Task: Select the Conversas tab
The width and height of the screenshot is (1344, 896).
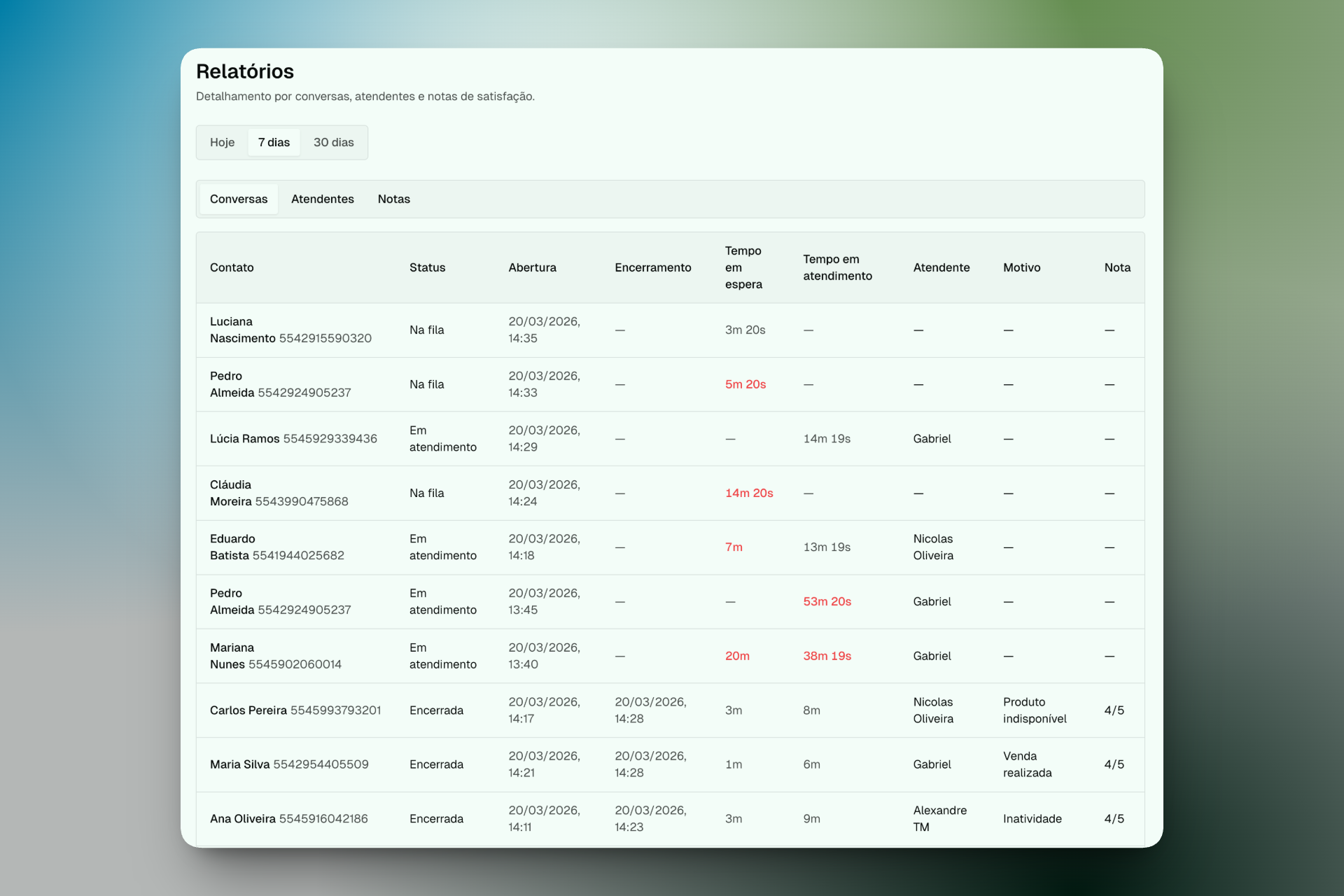Action: [238, 199]
